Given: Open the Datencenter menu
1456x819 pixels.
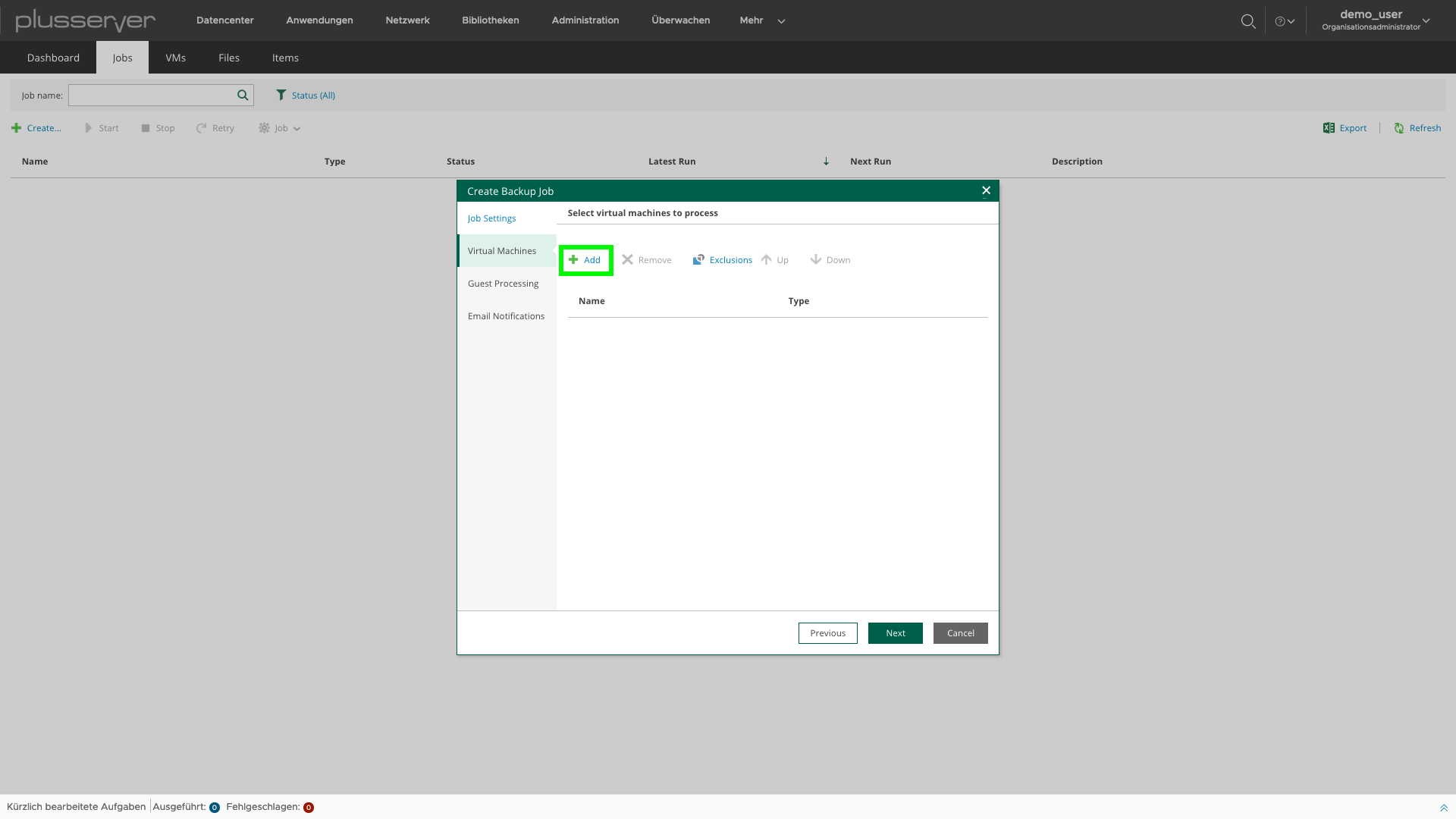Looking at the screenshot, I should tap(224, 20).
